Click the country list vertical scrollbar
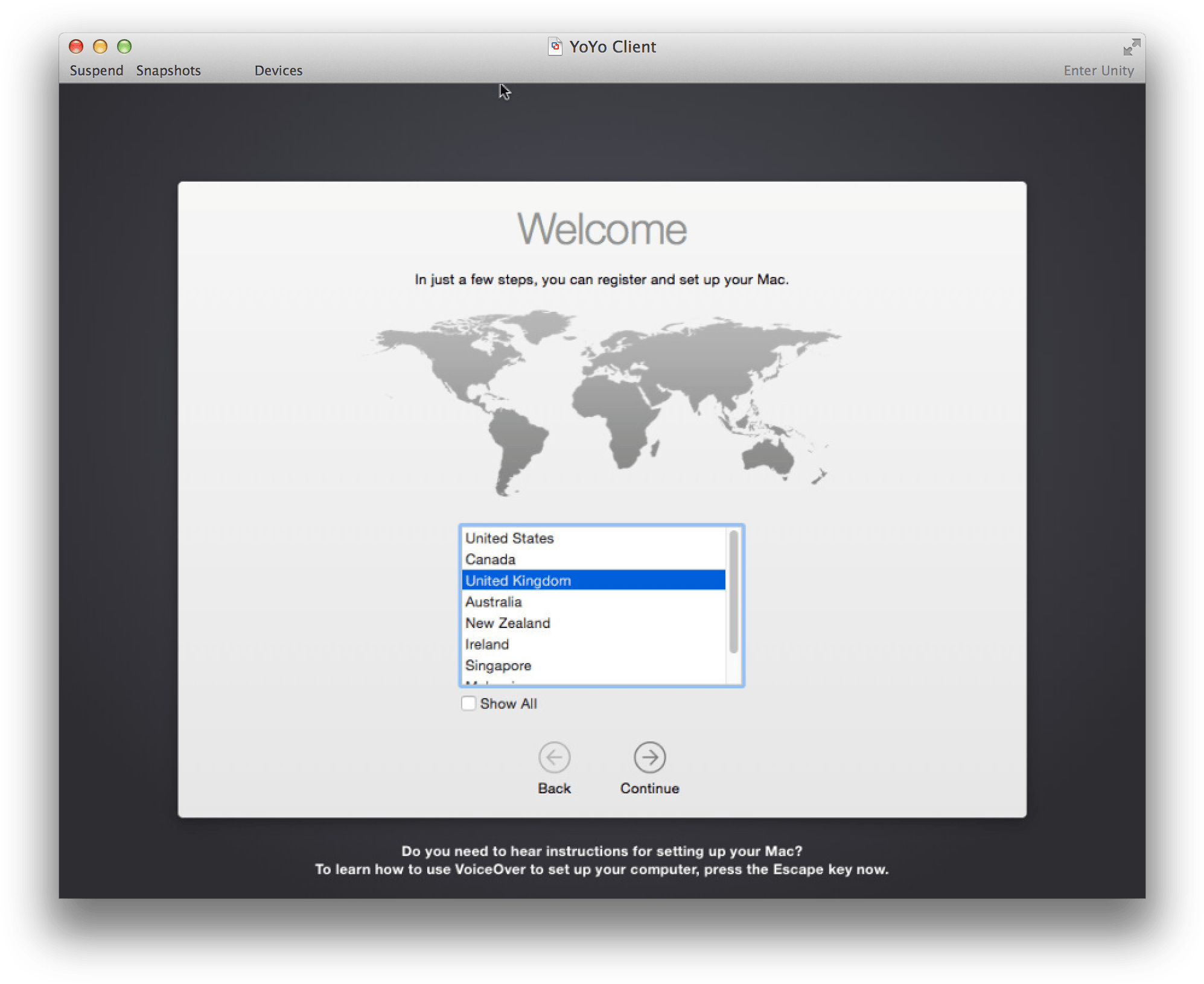 (x=733, y=592)
